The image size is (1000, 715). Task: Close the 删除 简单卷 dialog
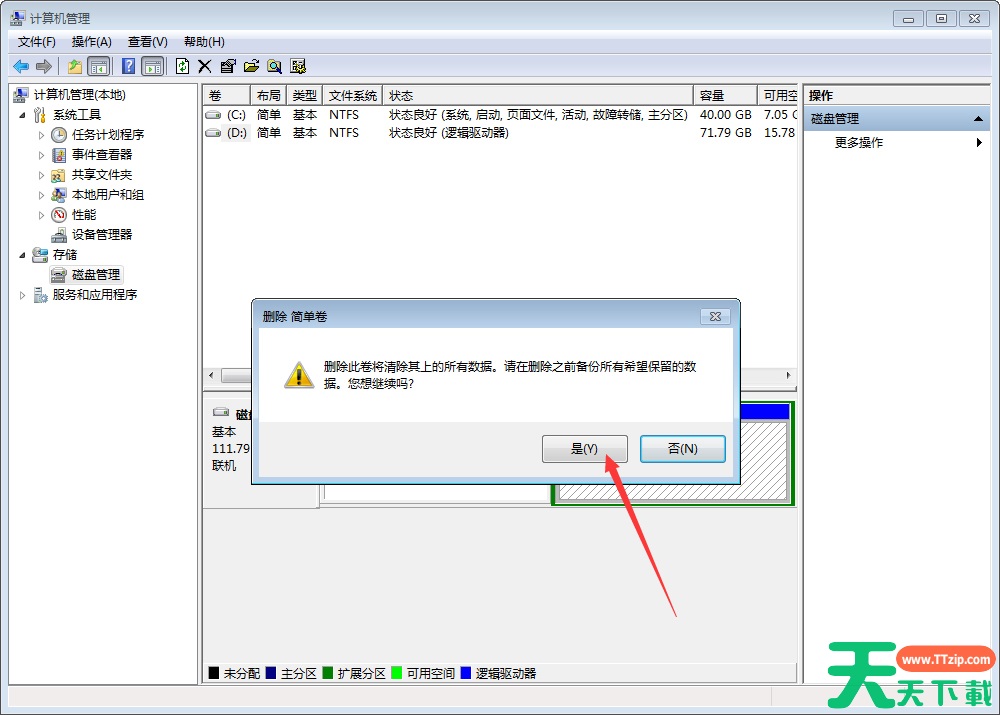point(716,316)
